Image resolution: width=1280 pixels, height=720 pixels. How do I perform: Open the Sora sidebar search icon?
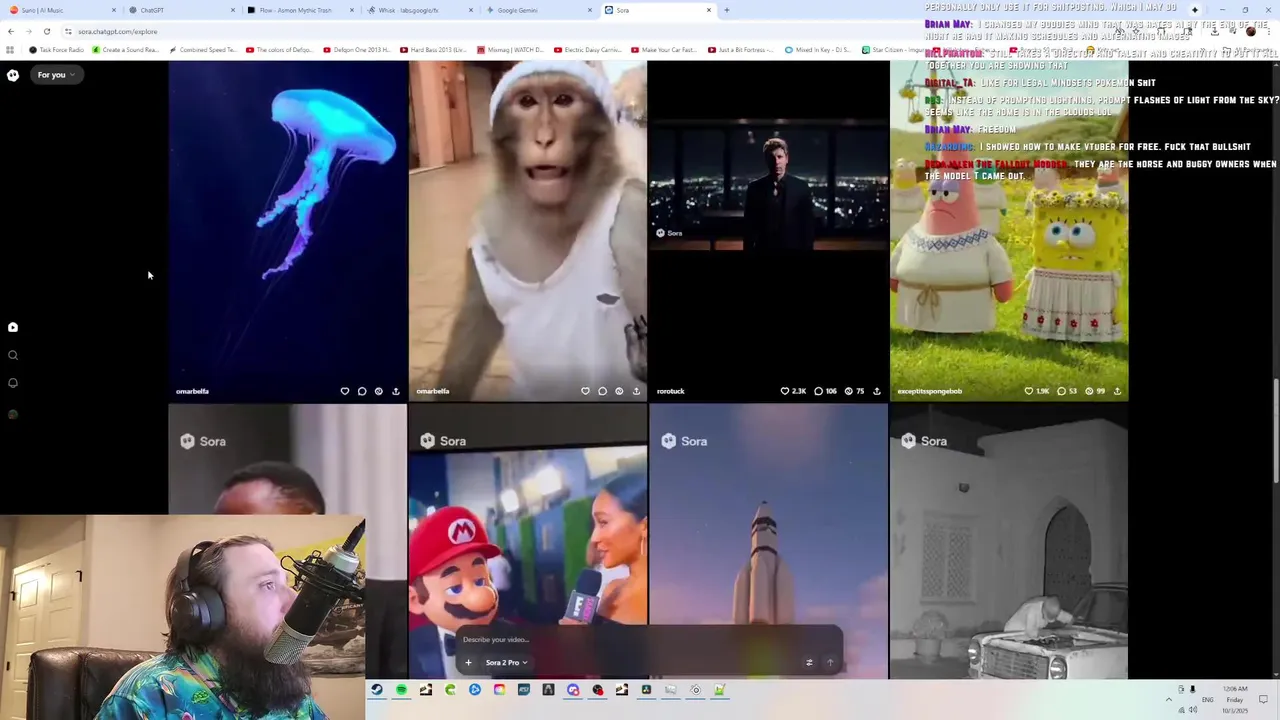pos(13,355)
